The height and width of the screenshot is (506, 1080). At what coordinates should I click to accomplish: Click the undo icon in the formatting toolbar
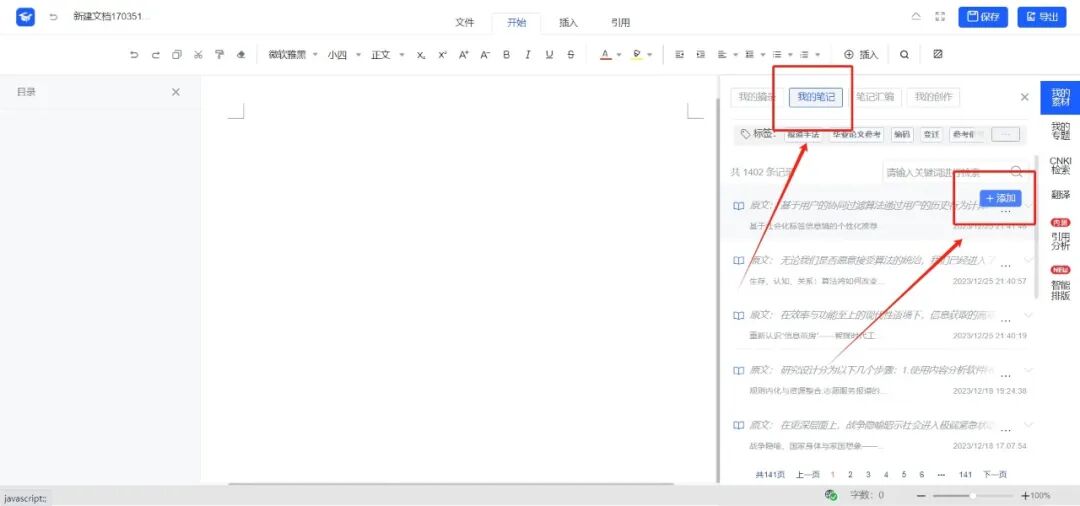[x=134, y=55]
